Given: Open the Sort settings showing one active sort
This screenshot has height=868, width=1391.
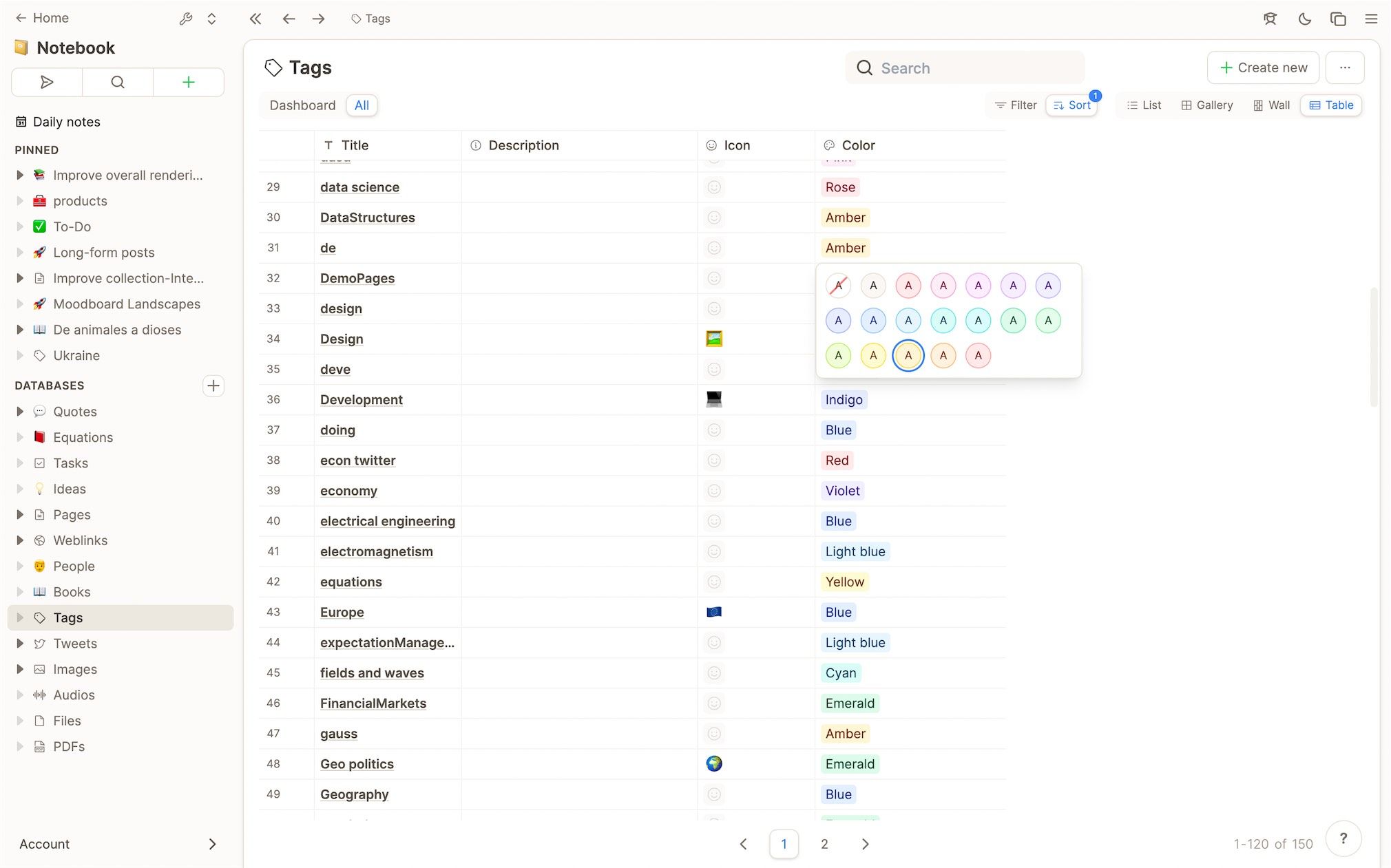Looking at the screenshot, I should [1071, 105].
